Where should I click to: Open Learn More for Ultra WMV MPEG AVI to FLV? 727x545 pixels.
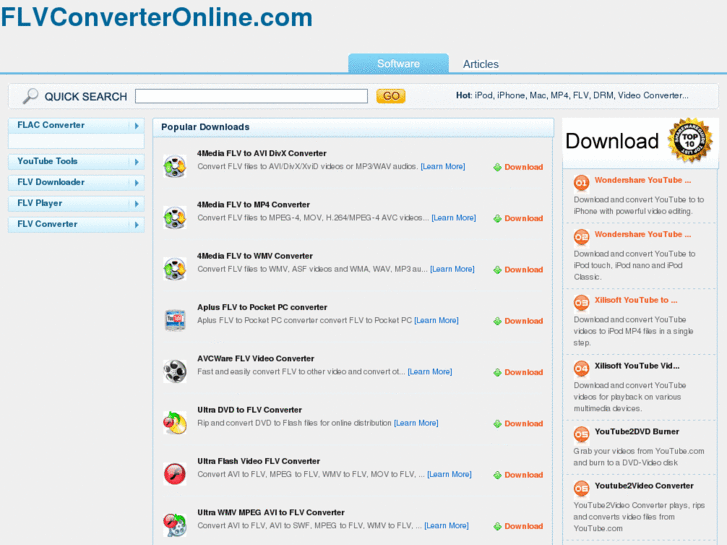(x=446, y=526)
